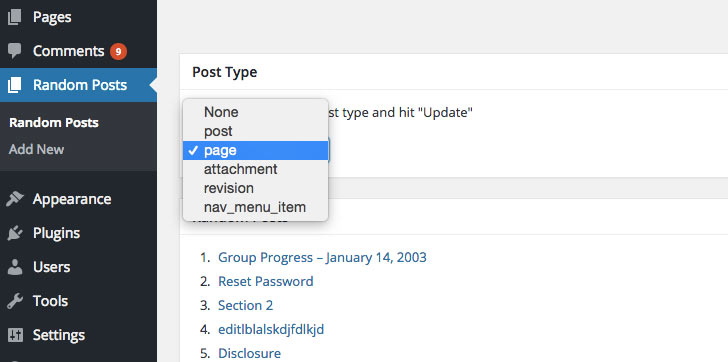
Task: Open the 'Disclosure' post link
Action: tap(249, 353)
